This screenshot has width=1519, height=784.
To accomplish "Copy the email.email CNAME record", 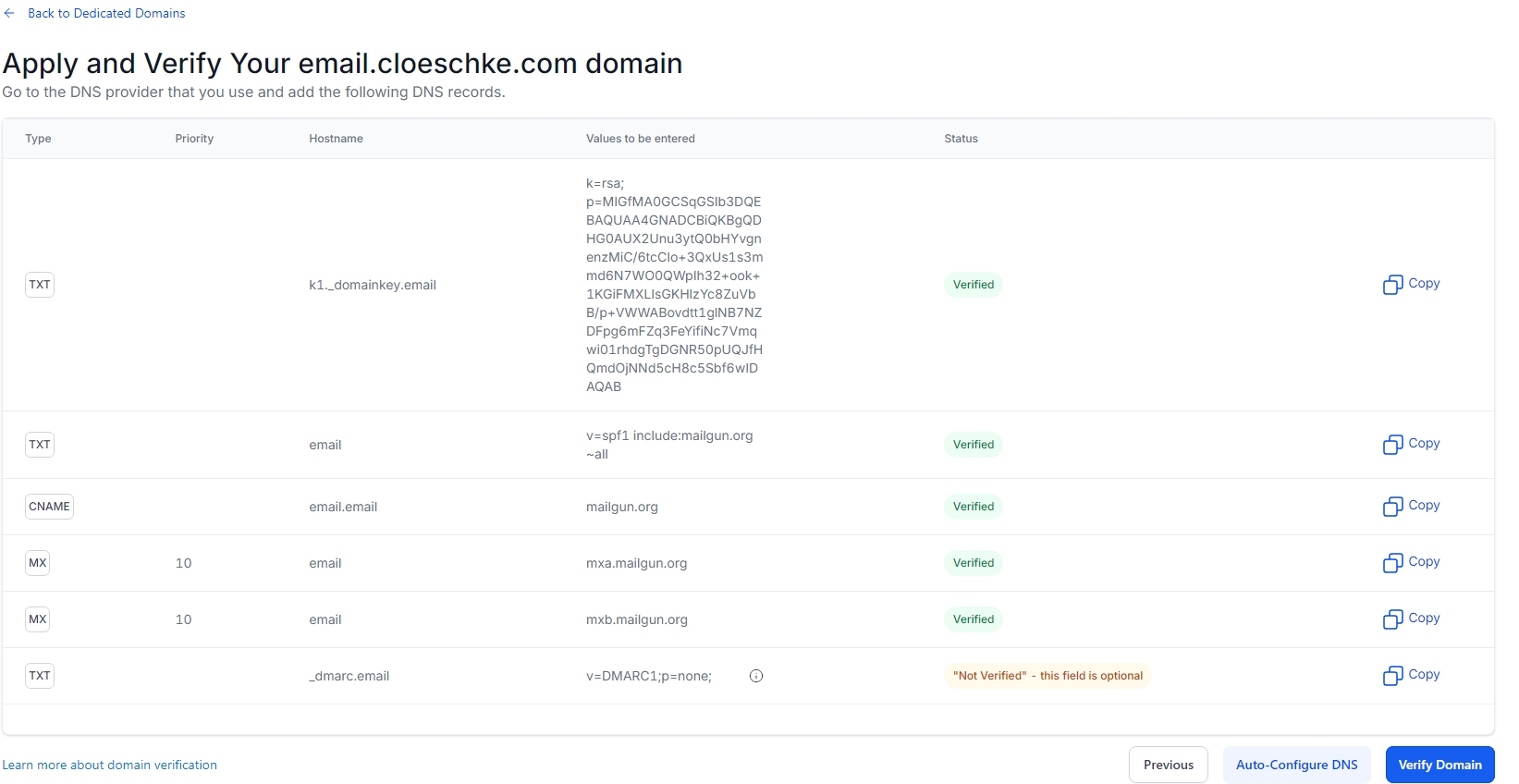I will click(1411, 506).
